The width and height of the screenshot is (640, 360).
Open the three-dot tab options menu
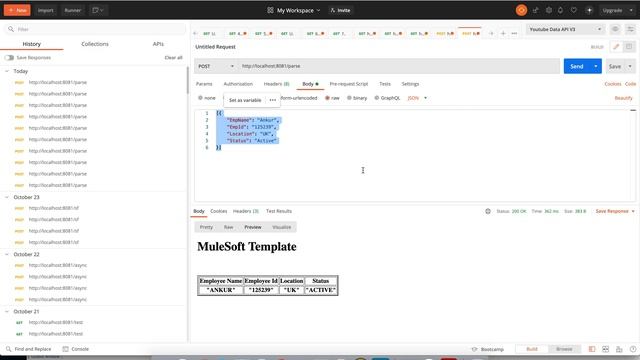point(514,33)
